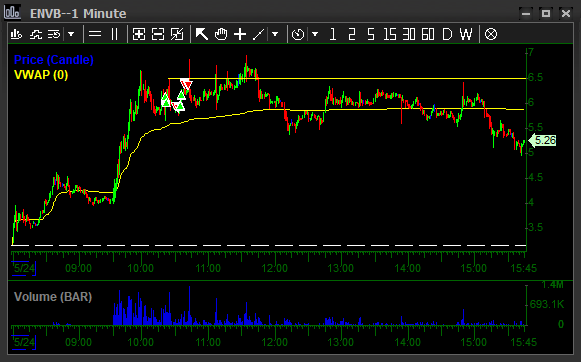The height and width of the screenshot is (362, 581).
Task: Switch to 1 minute timeframe
Action: tap(333, 34)
